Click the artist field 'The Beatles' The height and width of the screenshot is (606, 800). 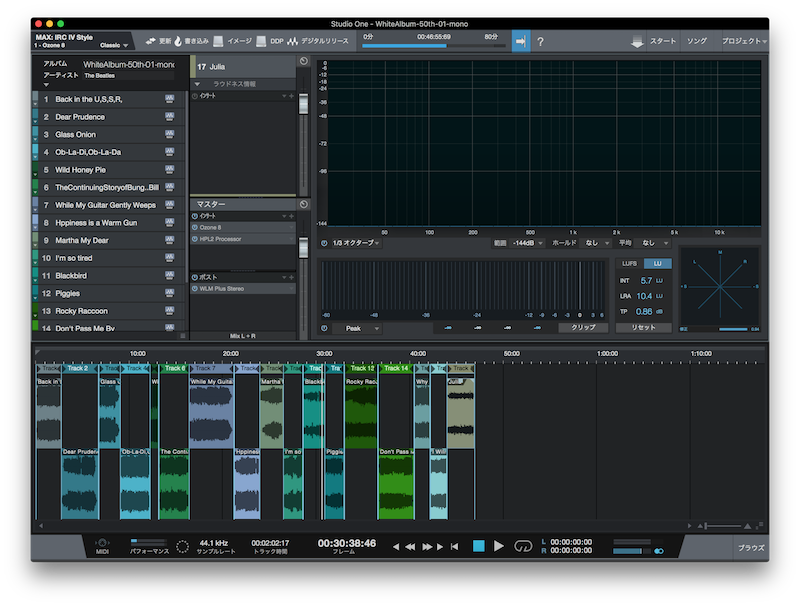click(128, 75)
